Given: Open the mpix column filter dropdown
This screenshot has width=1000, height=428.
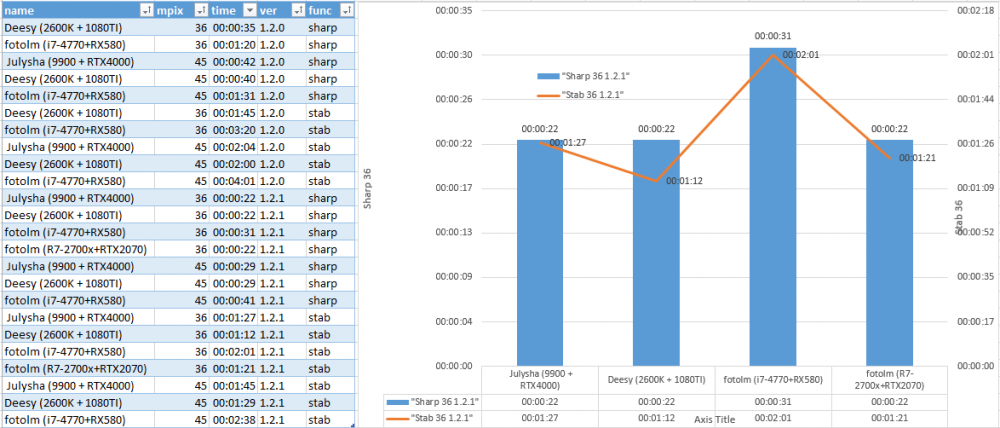Looking at the screenshot, I should 201,10.
